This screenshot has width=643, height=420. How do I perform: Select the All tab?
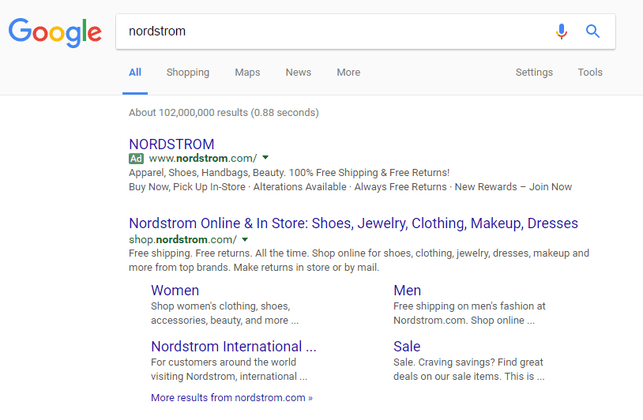point(135,72)
